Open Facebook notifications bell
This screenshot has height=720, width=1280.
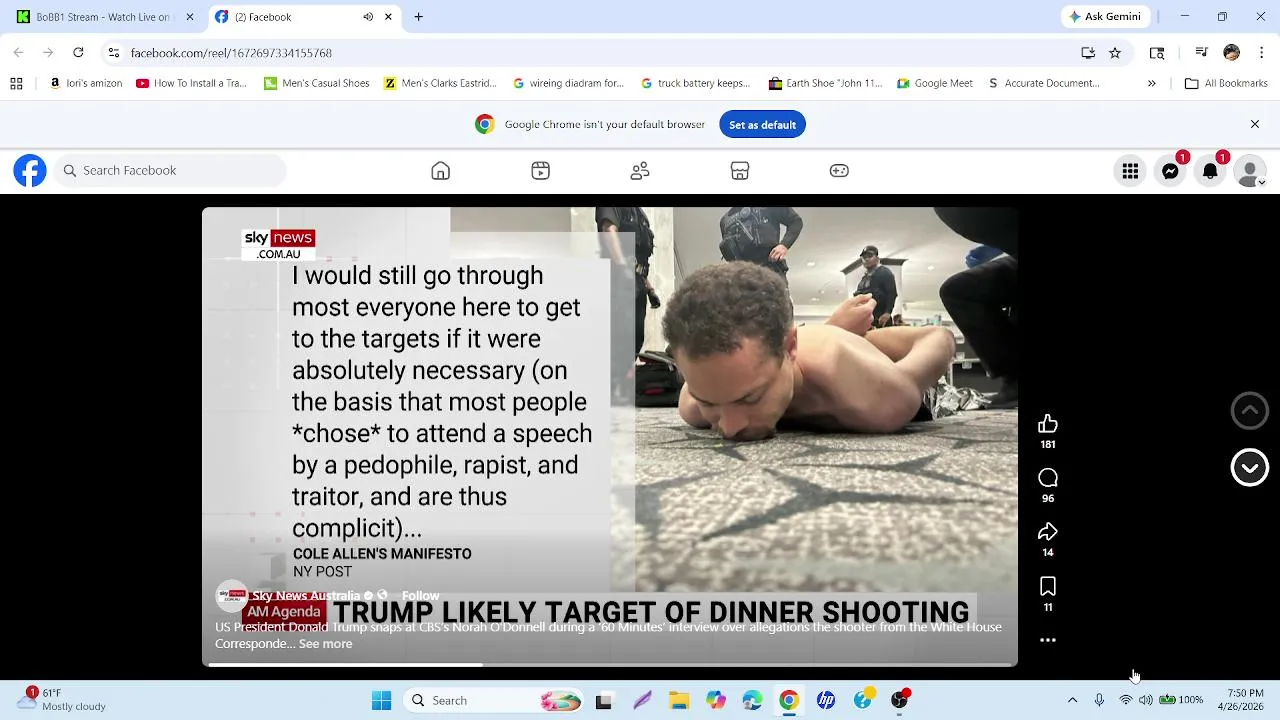pos(1210,171)
